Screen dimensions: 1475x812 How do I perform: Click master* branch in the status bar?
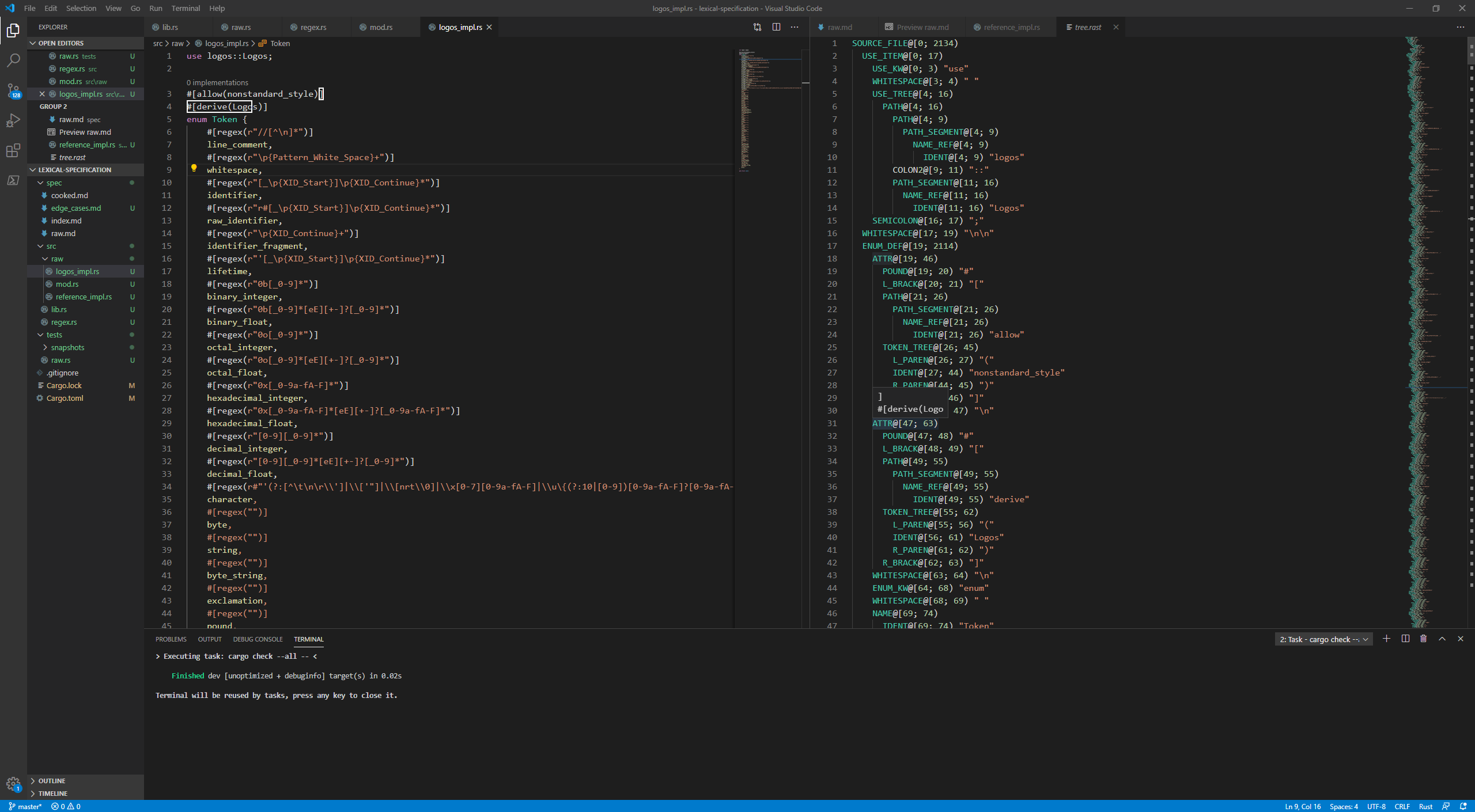click(x=25, y=806)
